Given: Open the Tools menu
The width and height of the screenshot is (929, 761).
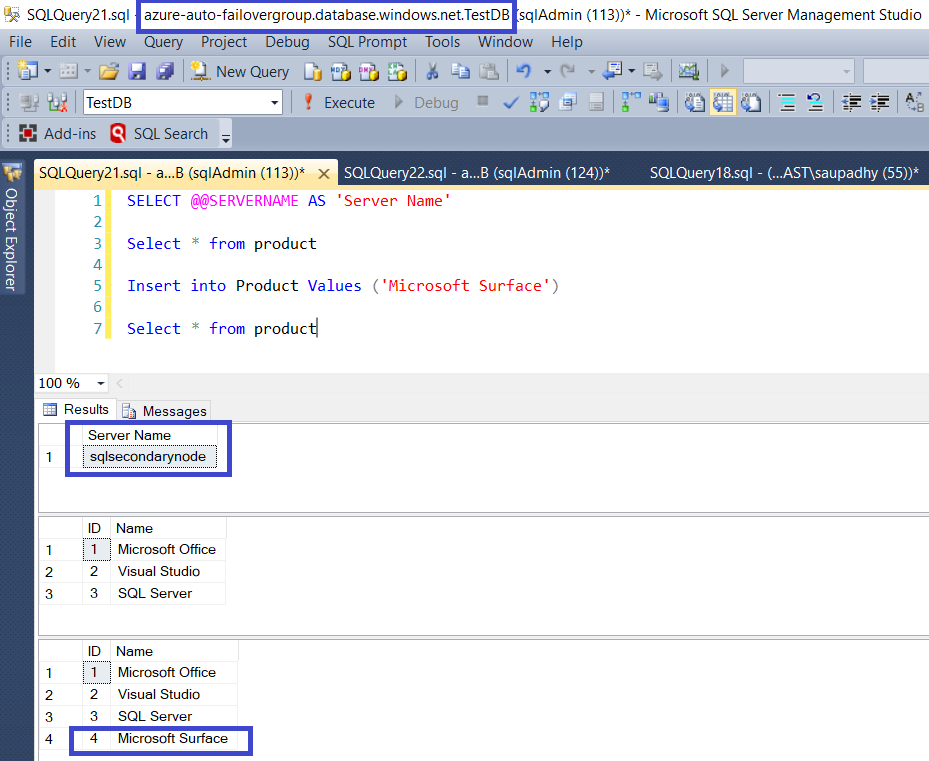Looking at the screenshot, I should (442, 42).
